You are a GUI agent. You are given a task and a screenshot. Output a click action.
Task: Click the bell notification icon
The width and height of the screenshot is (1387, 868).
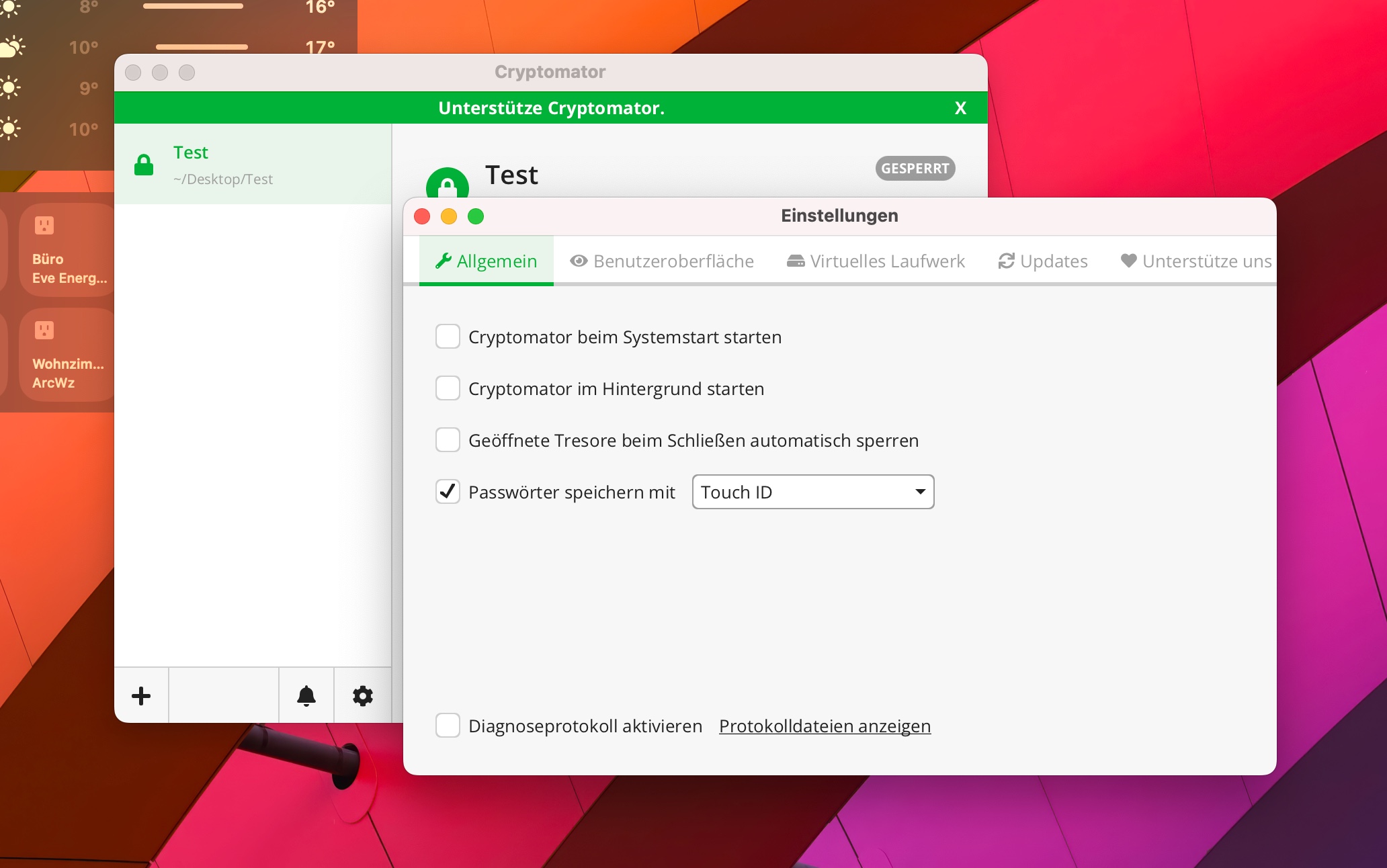coord(306,696)
